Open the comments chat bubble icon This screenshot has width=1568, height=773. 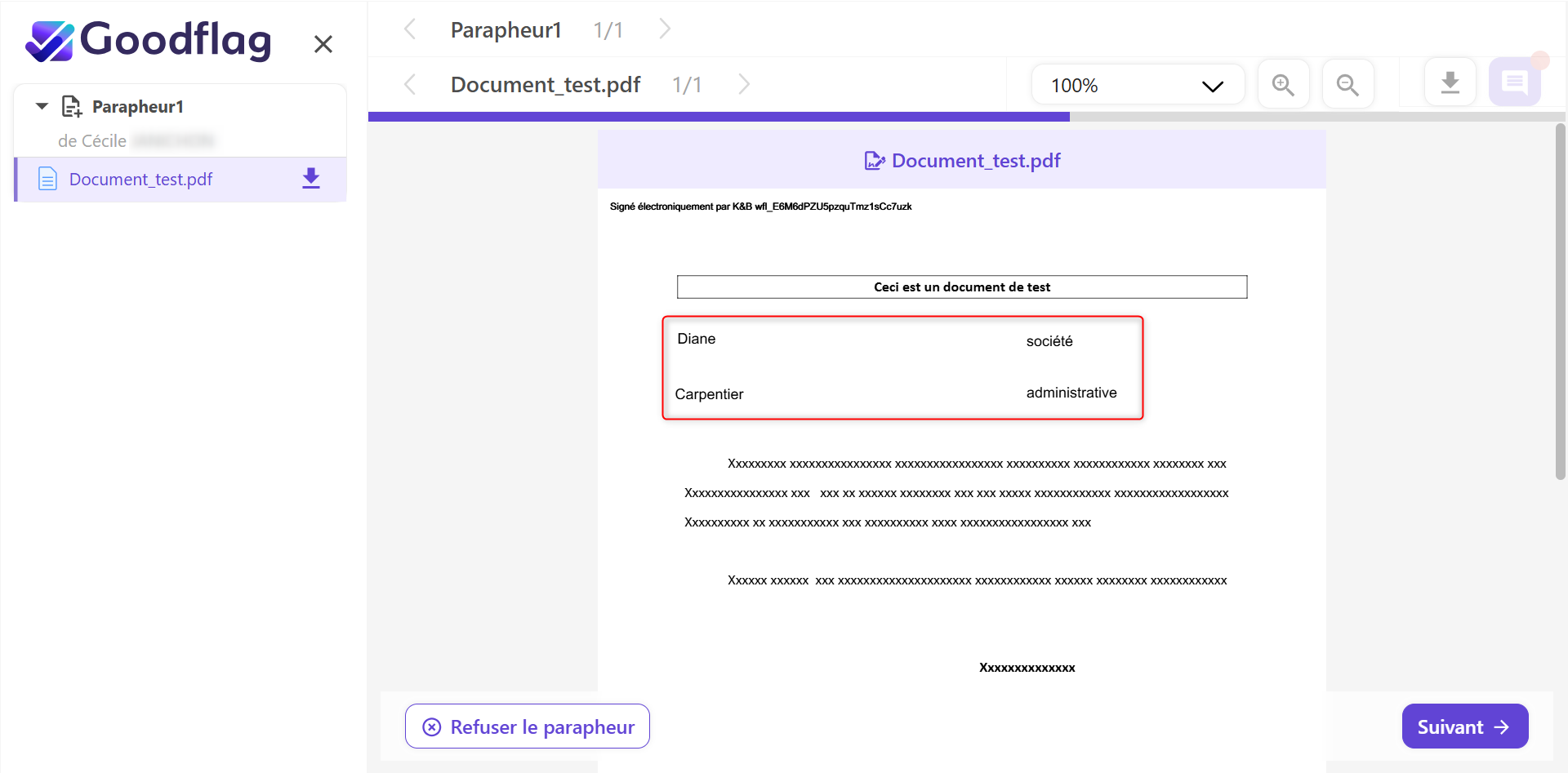[1514, 82]
